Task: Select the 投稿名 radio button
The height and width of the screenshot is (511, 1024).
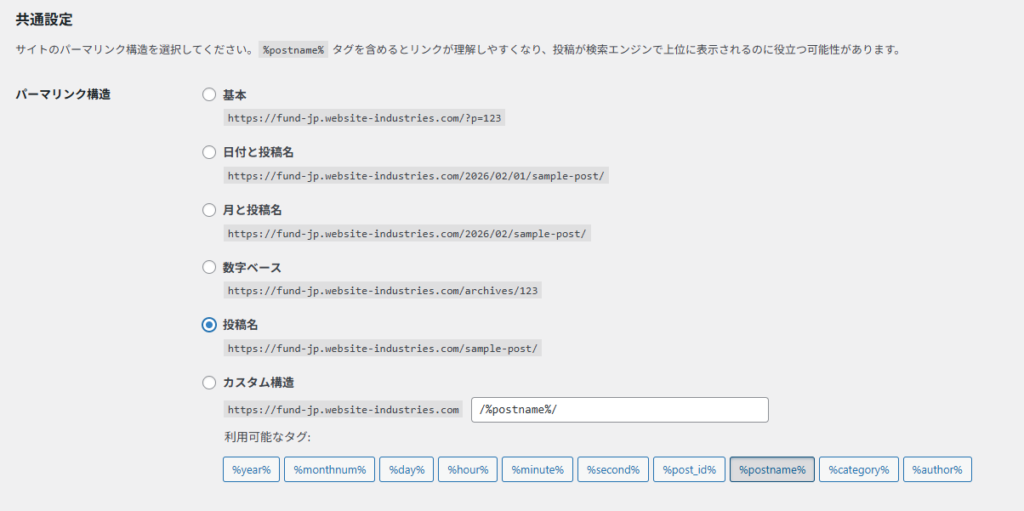Action: point(209,325)
